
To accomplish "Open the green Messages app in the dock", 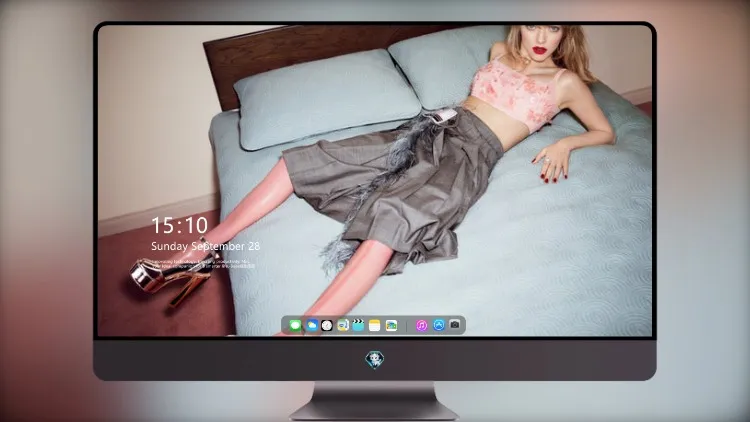I will tap(295, 326).
